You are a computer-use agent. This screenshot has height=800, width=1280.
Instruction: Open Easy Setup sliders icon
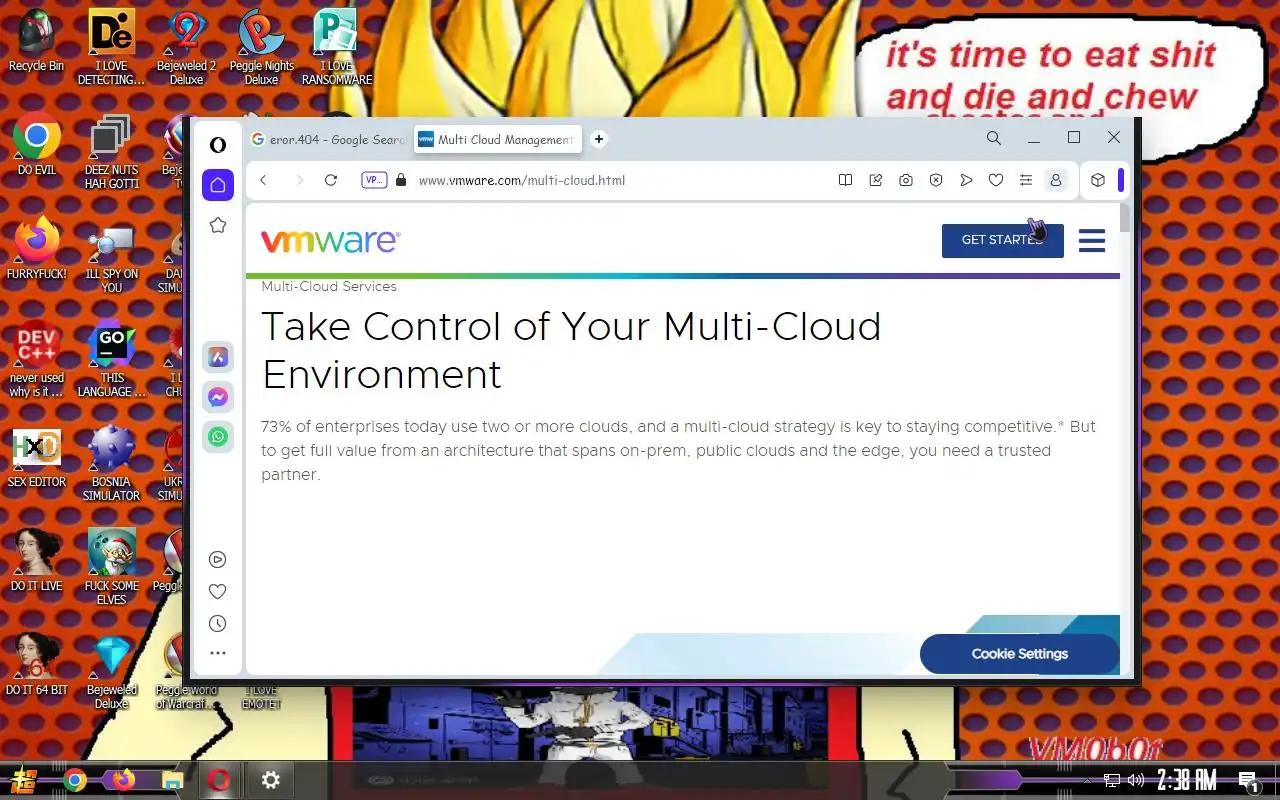(1026, 180)
